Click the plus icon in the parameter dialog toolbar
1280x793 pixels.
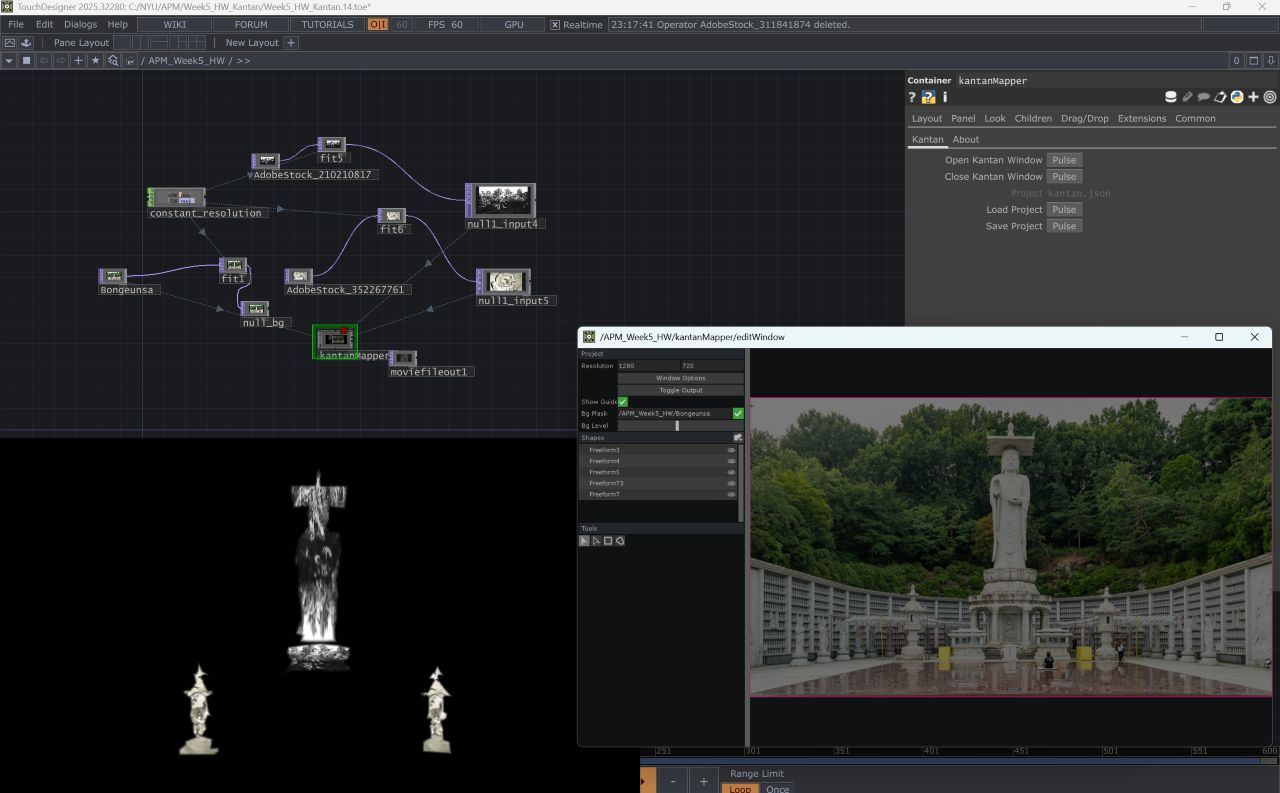[x=1253, y=96]
